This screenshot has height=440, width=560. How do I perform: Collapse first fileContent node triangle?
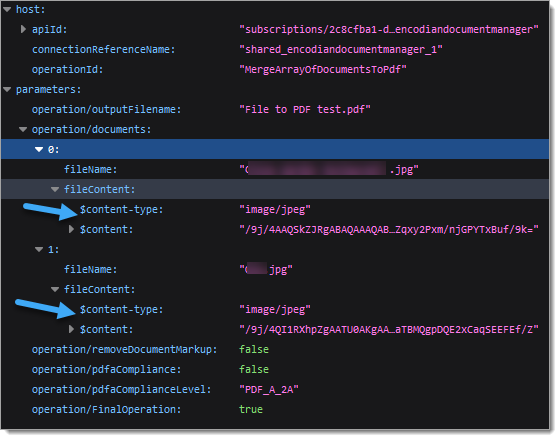(55, 190)
